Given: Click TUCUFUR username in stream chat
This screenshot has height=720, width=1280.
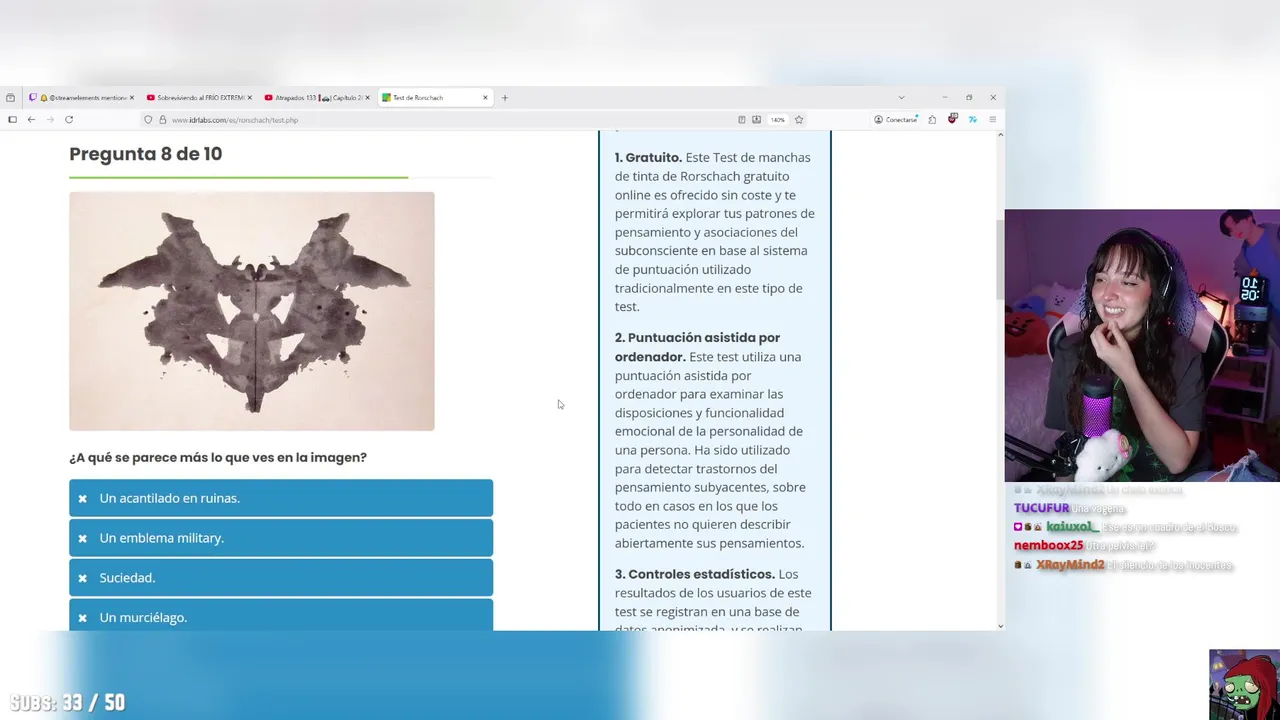Looking at the screenshot, I should pos(1042,508).
